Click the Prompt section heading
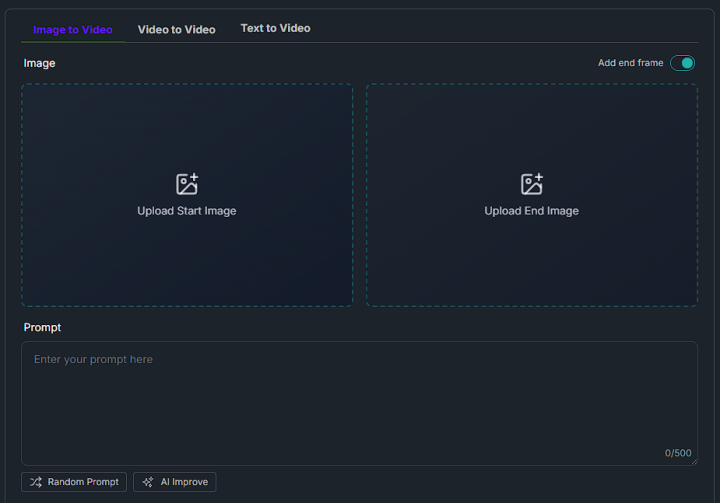 (43, 327)
